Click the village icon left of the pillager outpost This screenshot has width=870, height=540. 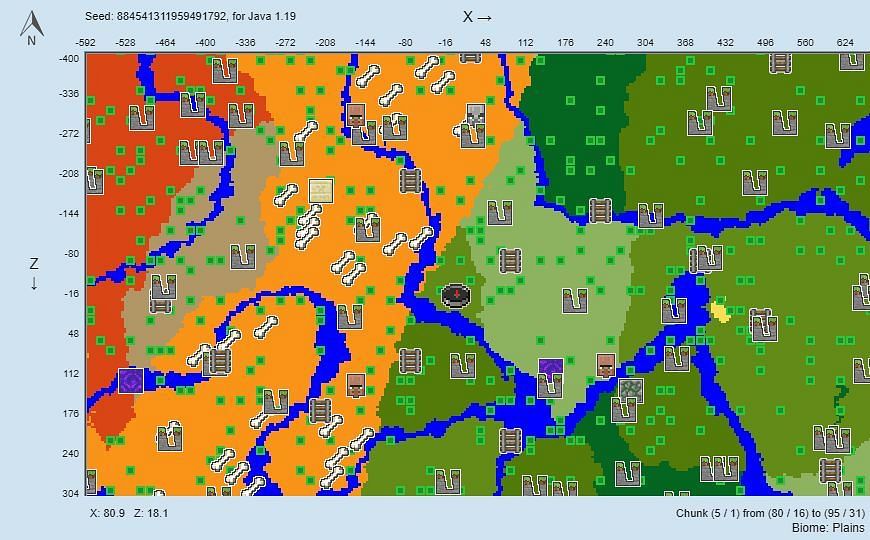[x=356, y=115]
